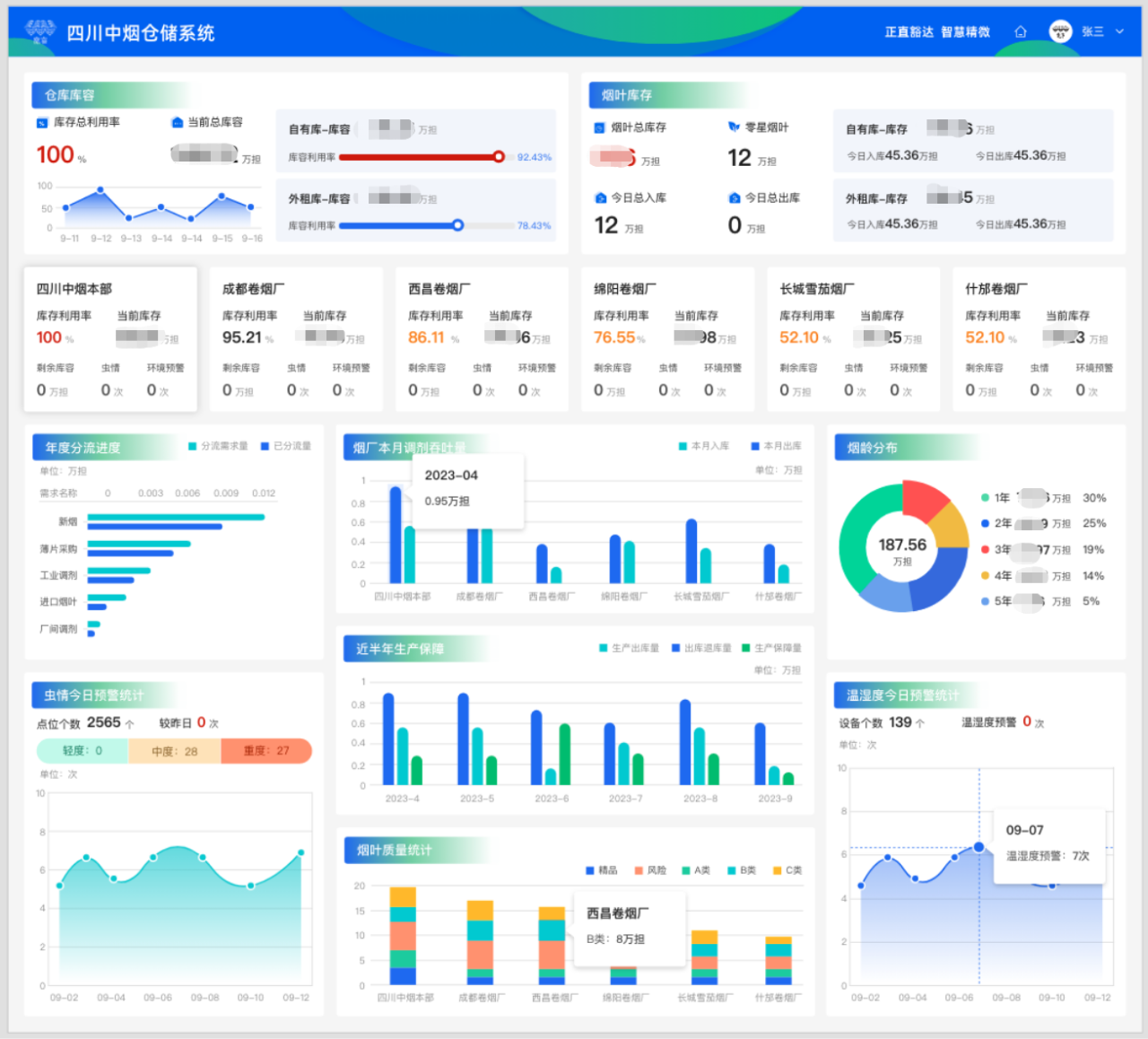Click the 中度: 28 warning segment
Screen dimensions: 1148x1039
pyautogui.click(x=174, y=751)
